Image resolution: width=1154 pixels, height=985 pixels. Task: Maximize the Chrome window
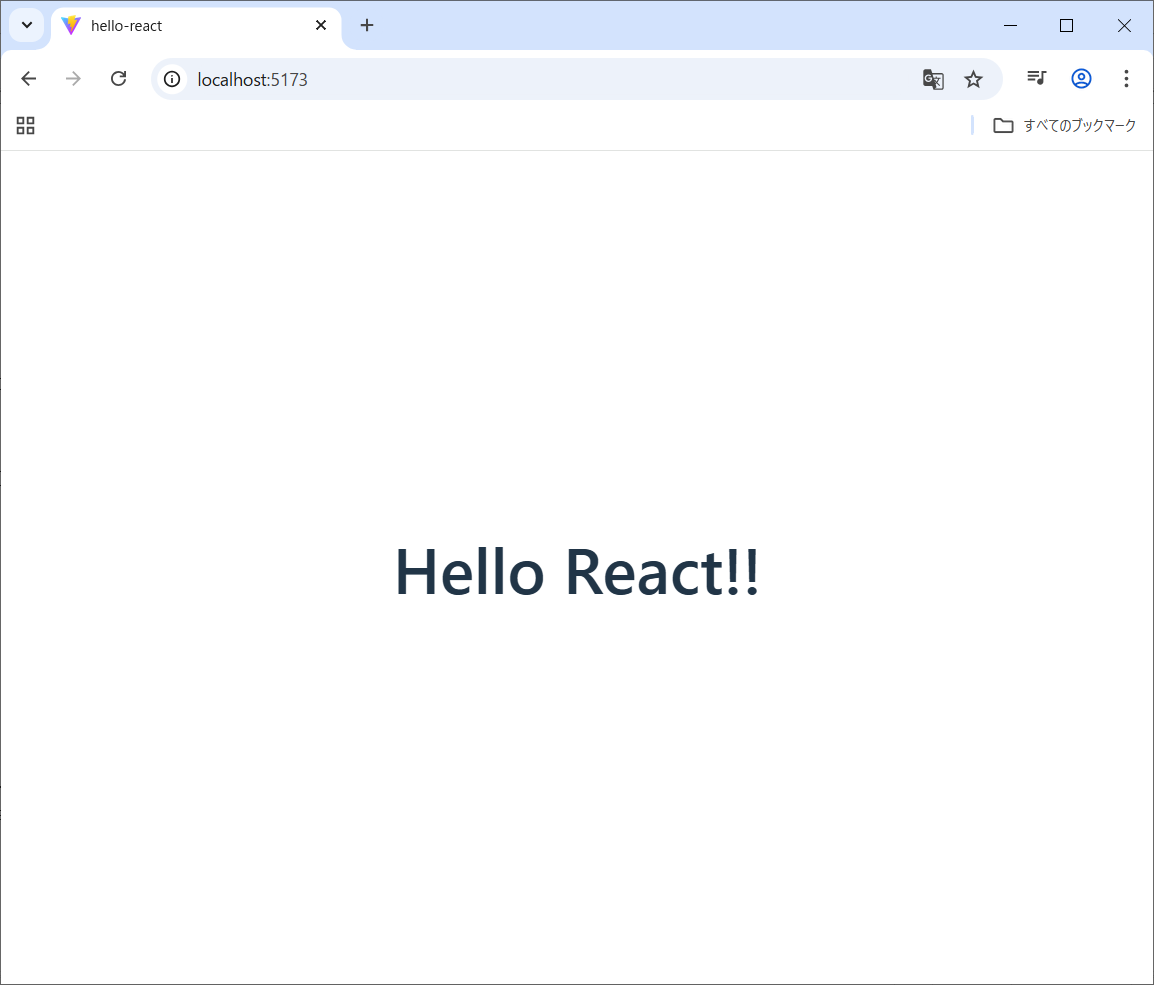tap(1066, 26)
